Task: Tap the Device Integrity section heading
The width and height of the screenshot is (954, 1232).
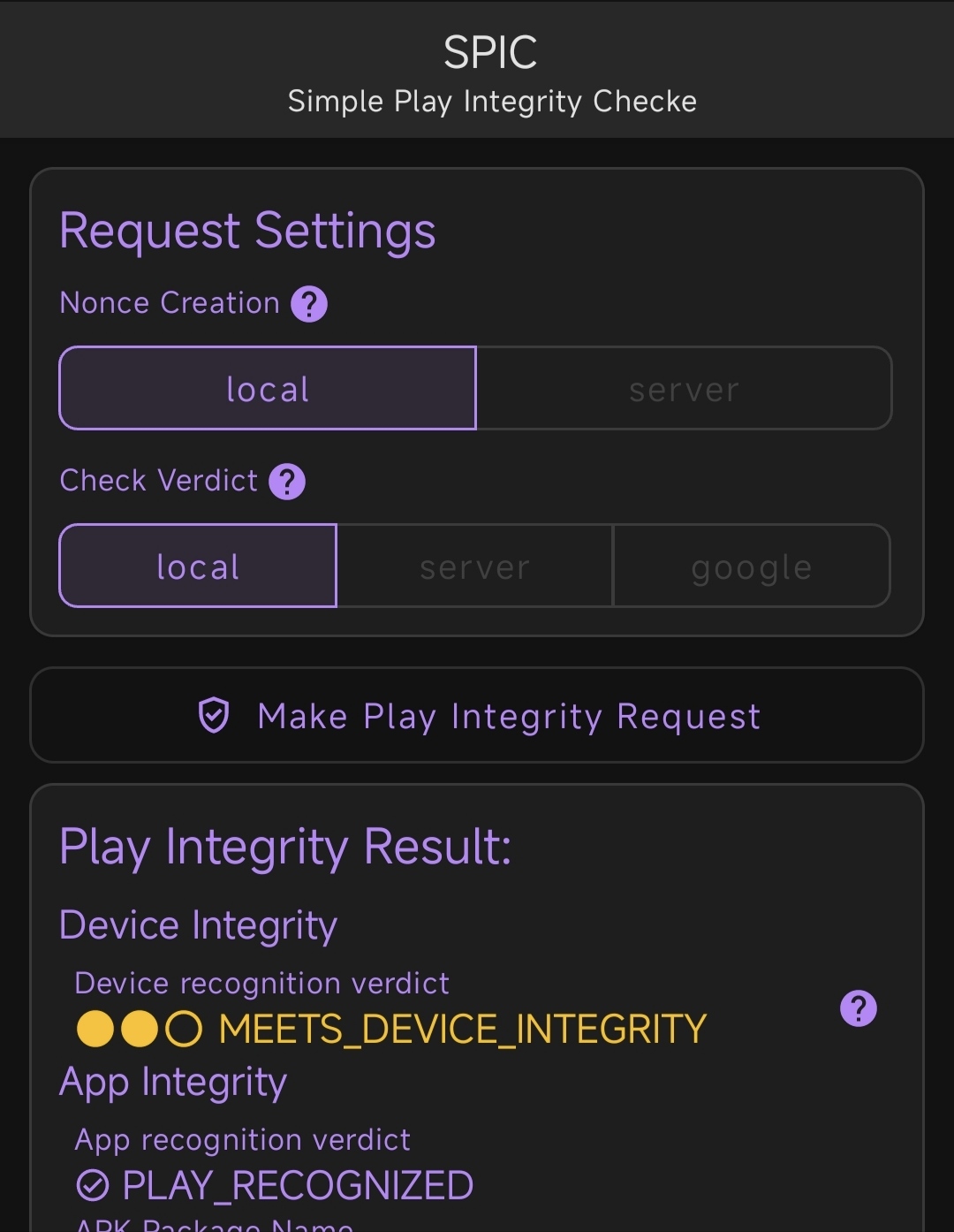Action: [x=199, y=926]
